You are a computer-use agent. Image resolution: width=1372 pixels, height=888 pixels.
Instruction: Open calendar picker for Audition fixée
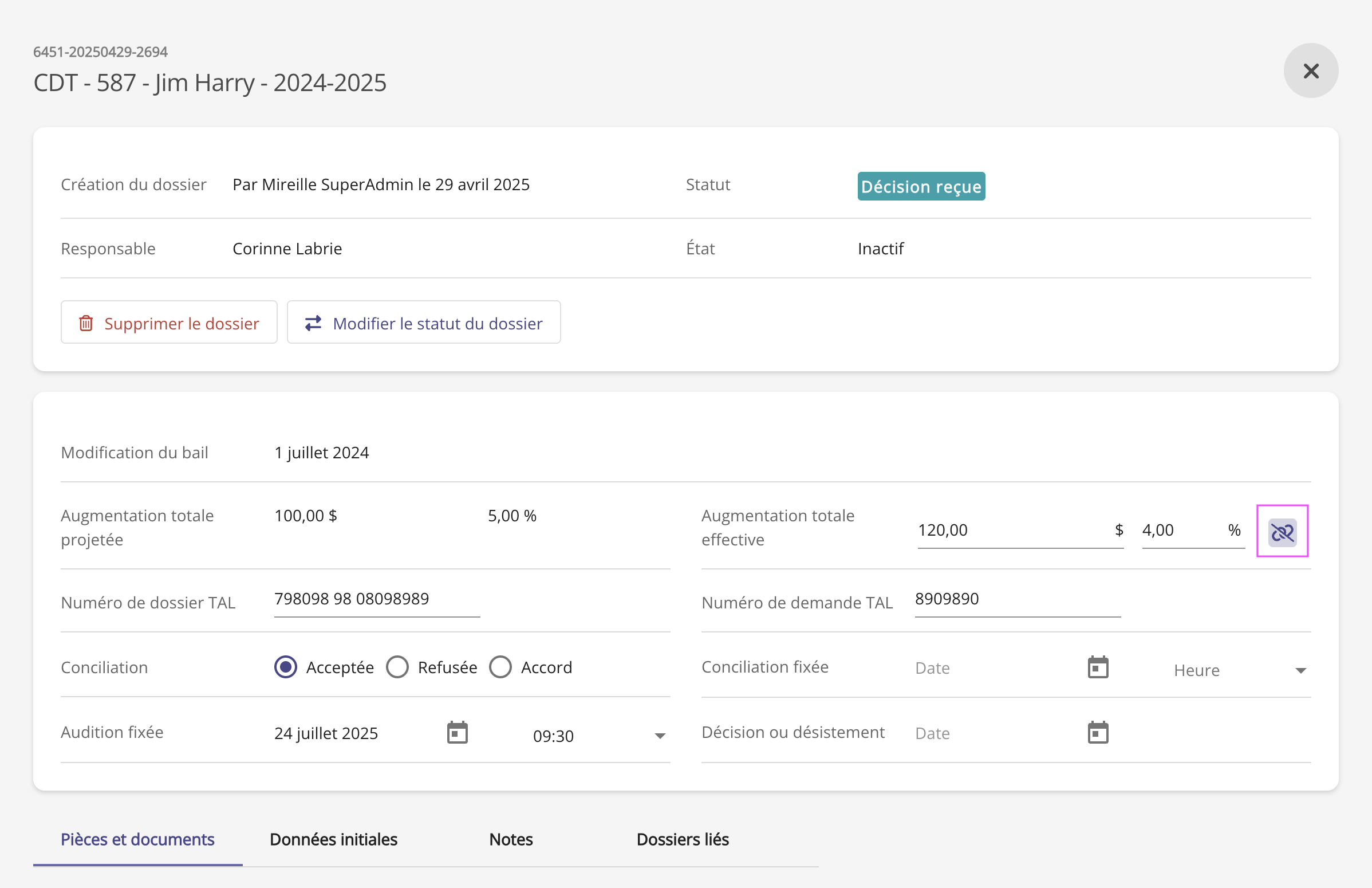(x=457, y=732)
